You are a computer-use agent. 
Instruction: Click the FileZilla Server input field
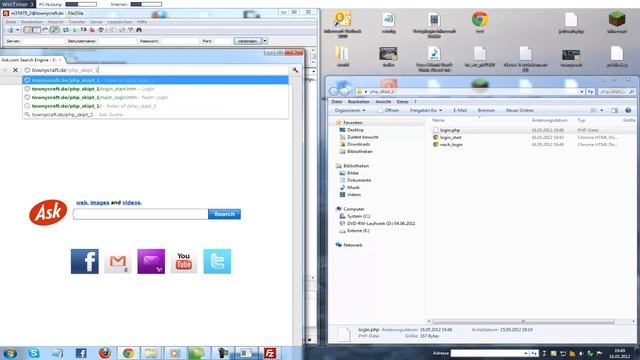[x=44, y=41]
